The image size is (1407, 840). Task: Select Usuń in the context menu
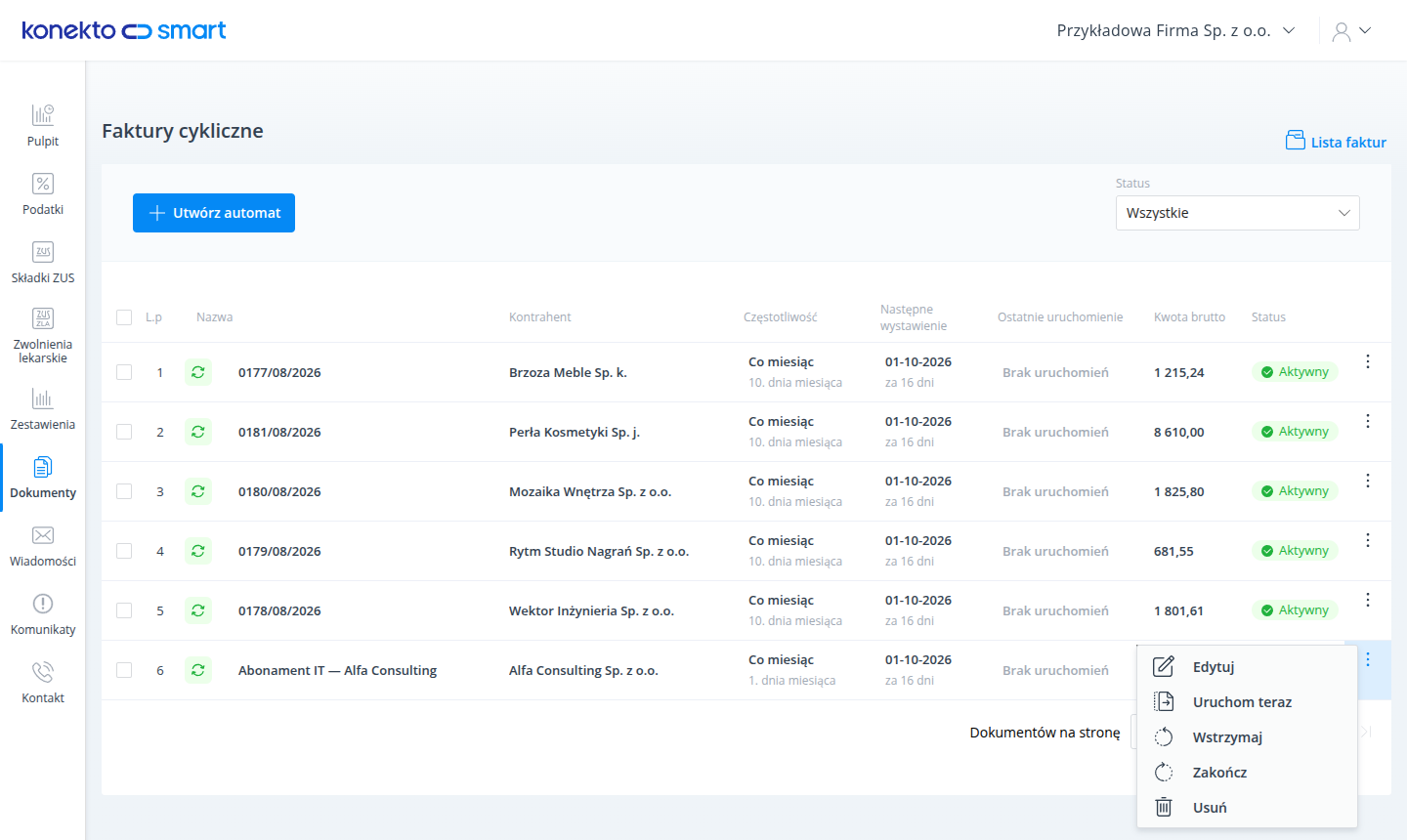point(1247,808)
